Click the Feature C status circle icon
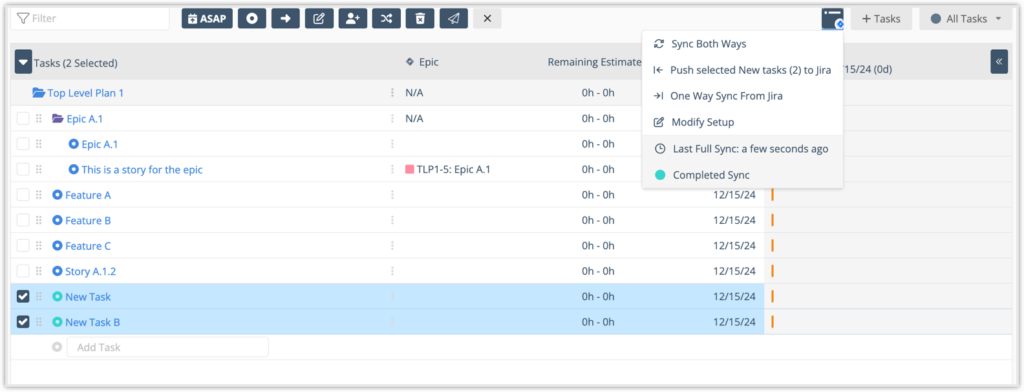Viewport: 1024px width, 392px height. click(57, 246)
